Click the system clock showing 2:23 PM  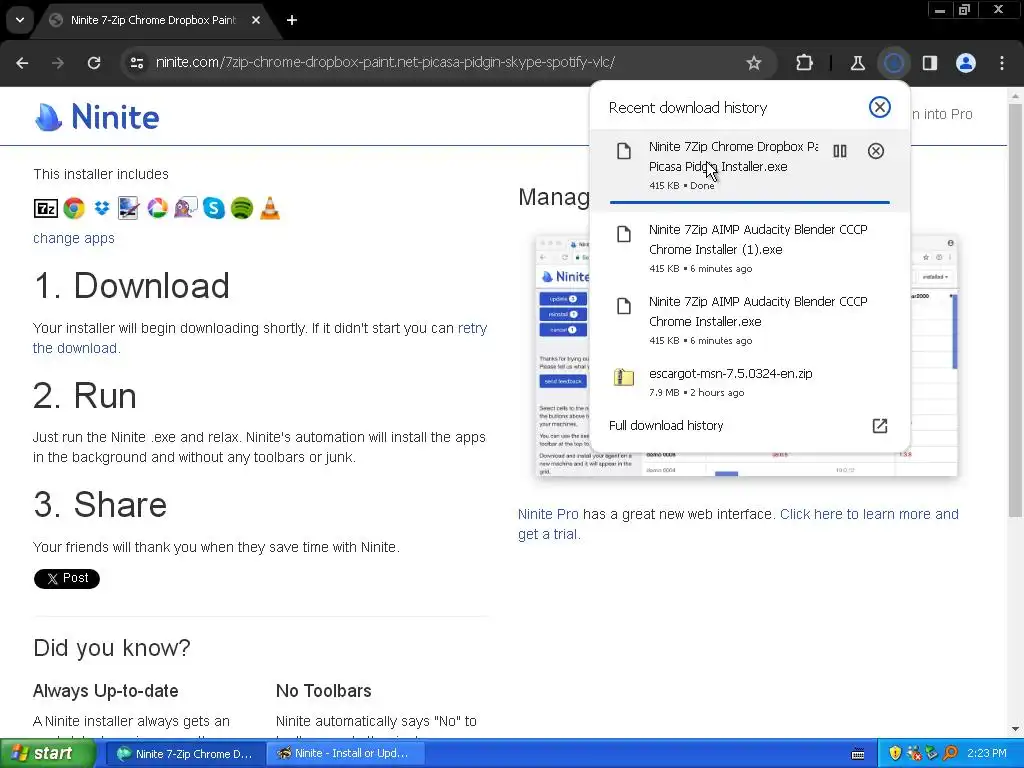click(987, 754)
